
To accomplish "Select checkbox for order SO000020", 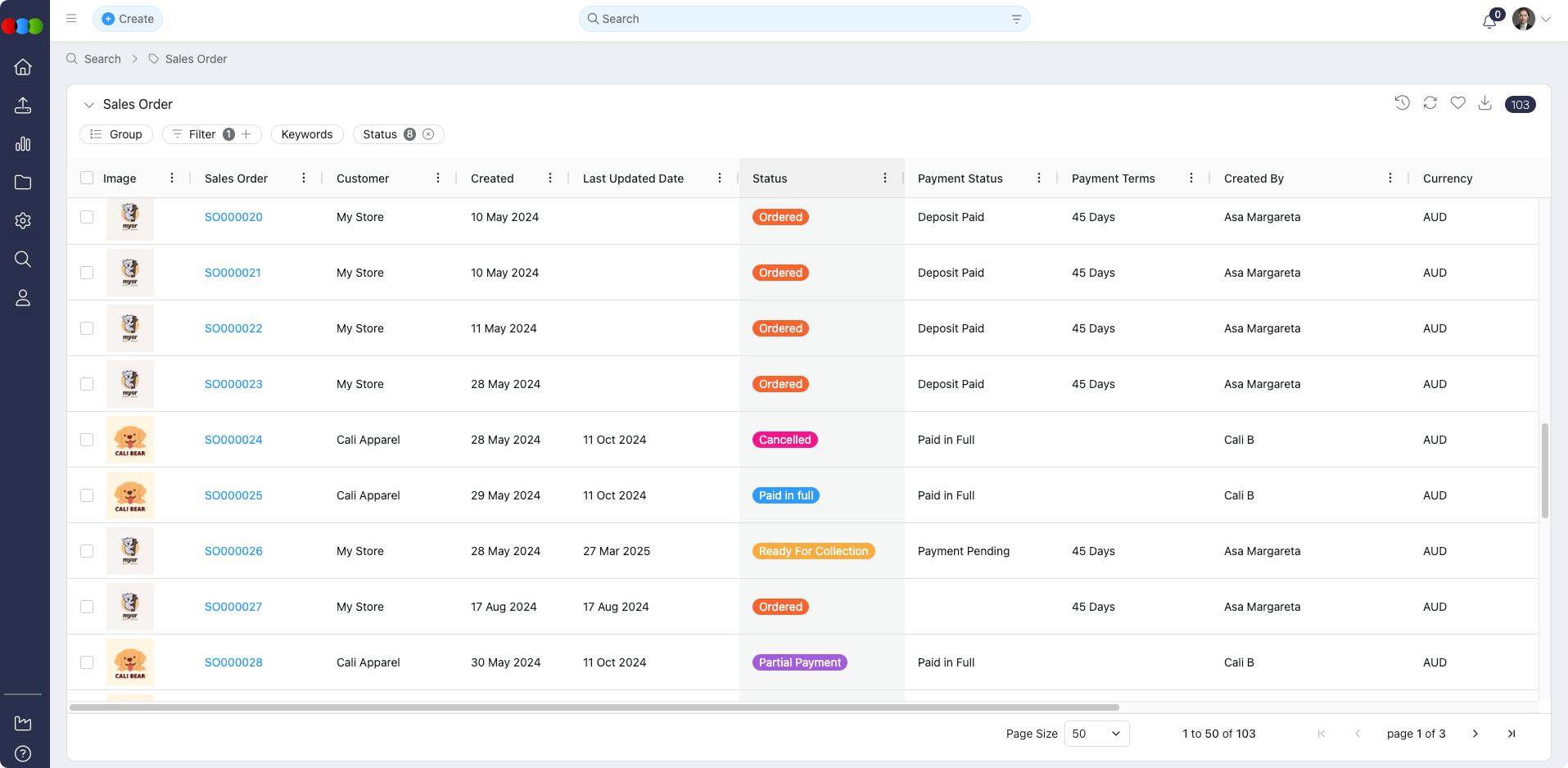I will coord(87,217).
